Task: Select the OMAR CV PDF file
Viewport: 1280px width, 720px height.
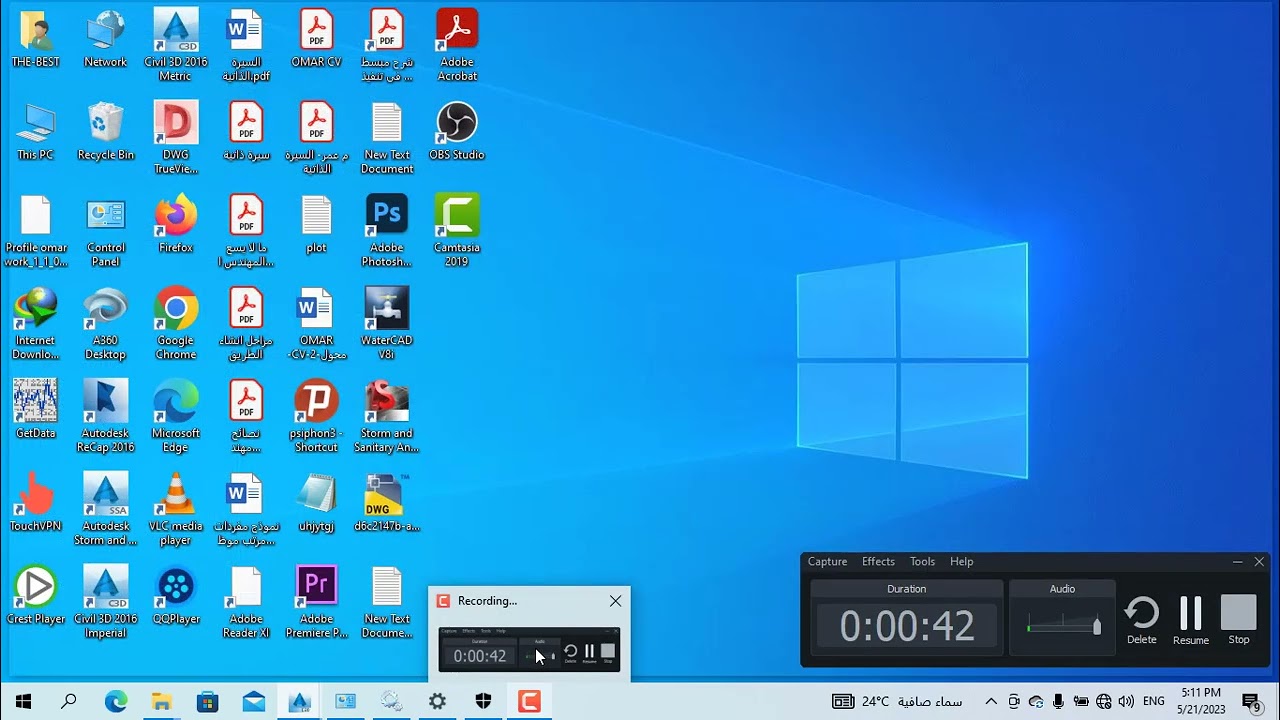Action: 316,38
